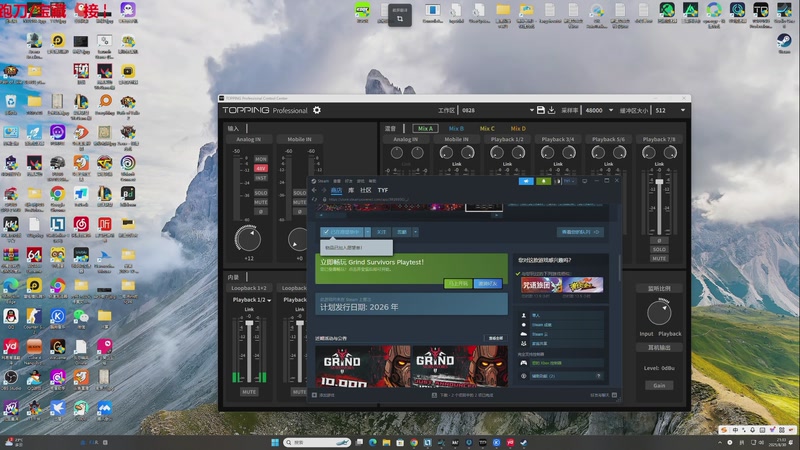Viewport: 800px width, 450px height.
Task: Open the 库 (Library) tab in Steam
Action: coord(351,190)
